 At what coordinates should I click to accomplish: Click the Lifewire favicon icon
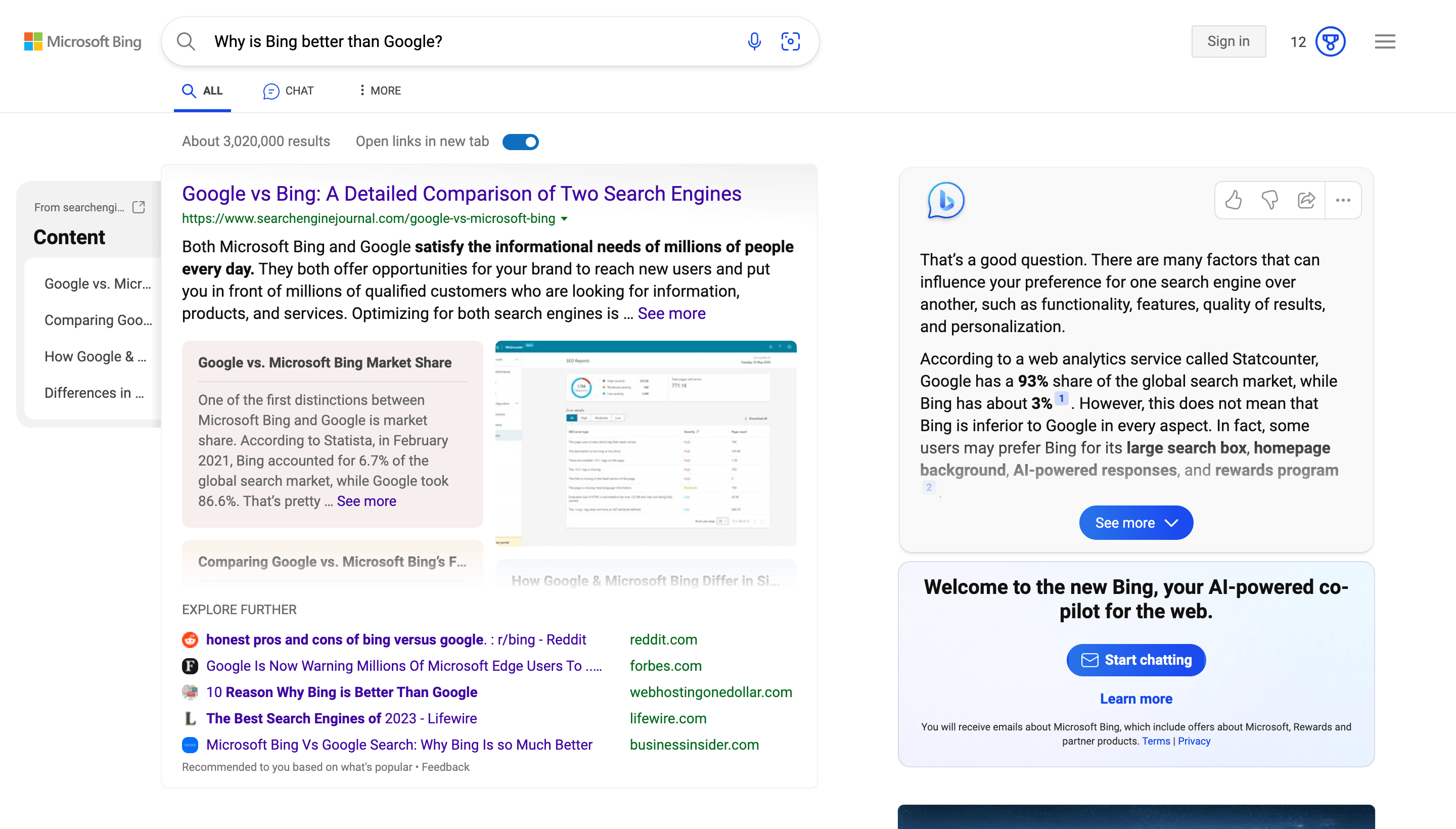click(190, 718)
